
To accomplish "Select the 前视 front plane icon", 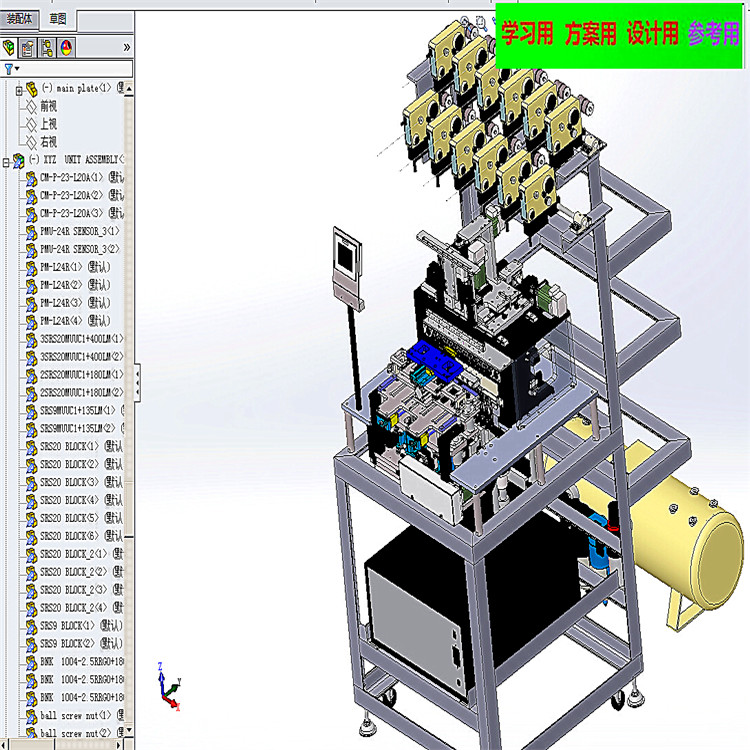I will pos(32,107).
